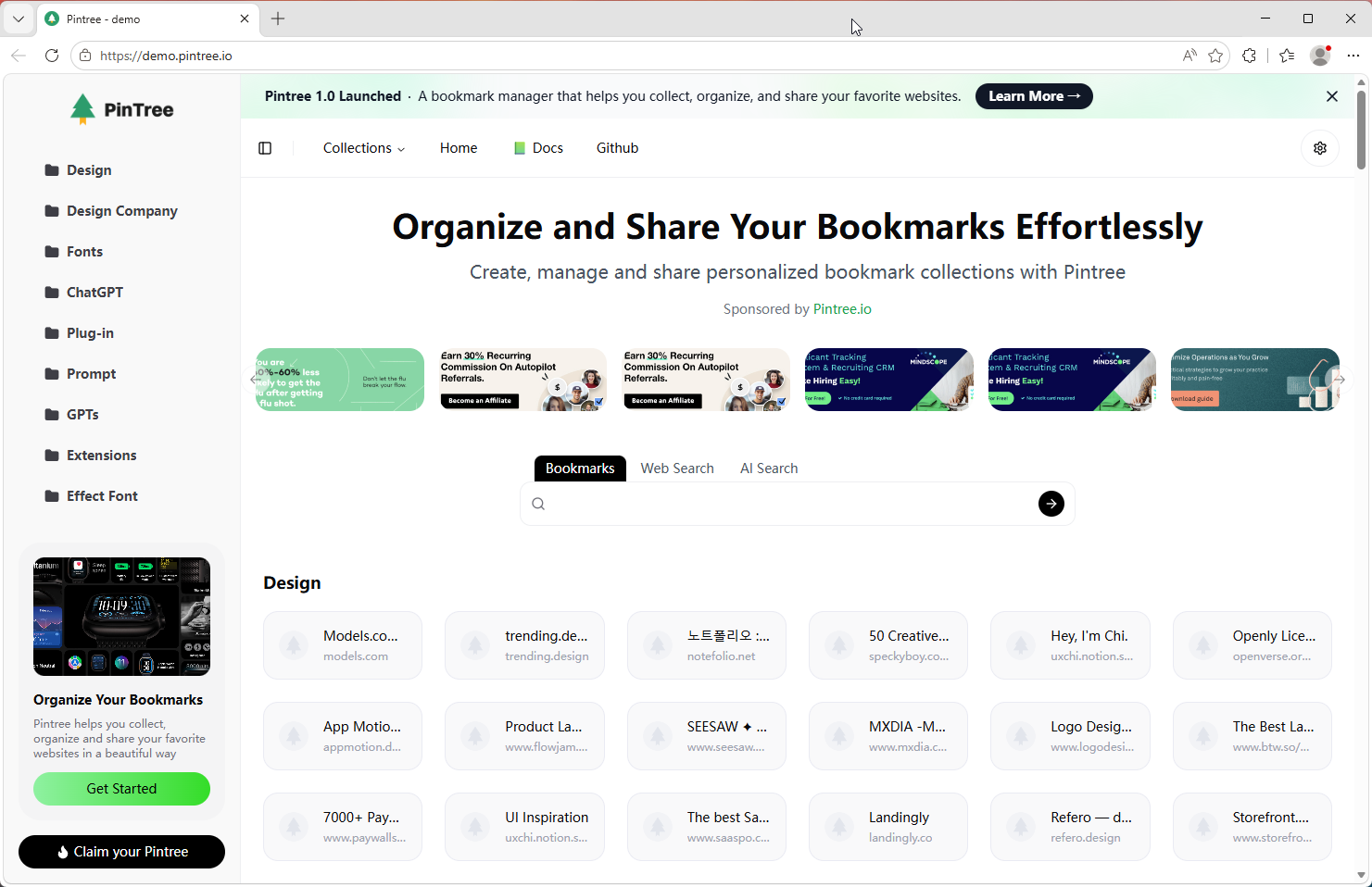Follow the Pintree.io sponsor link
The height and width of the screenshot is (887, 1372).
pyautogui.click(x=842, y=309)
